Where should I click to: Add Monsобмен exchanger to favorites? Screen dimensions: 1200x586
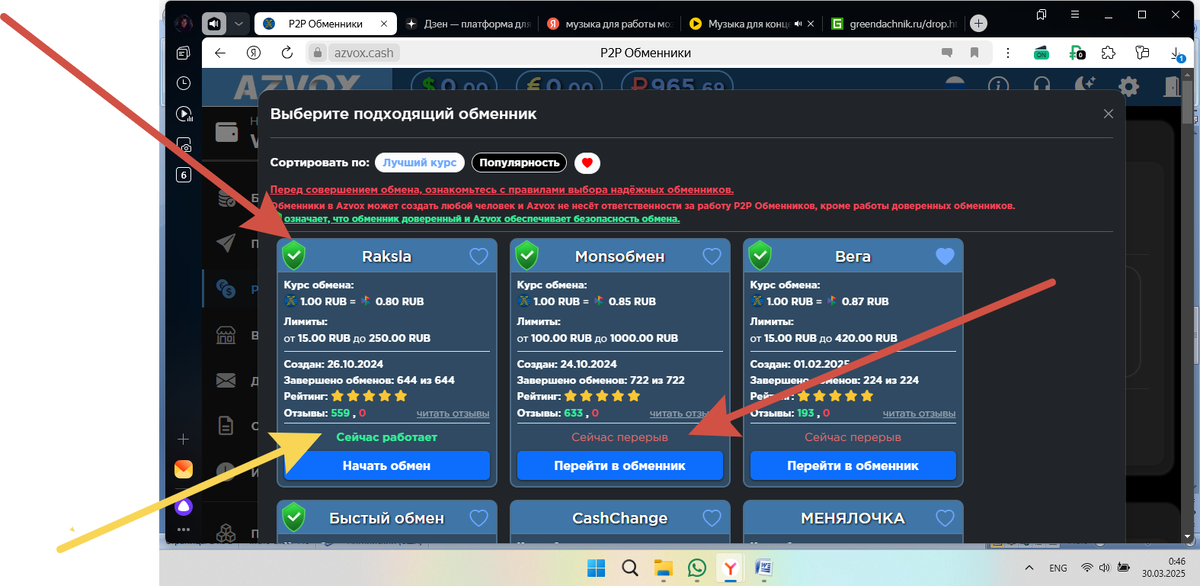point(712,257)
